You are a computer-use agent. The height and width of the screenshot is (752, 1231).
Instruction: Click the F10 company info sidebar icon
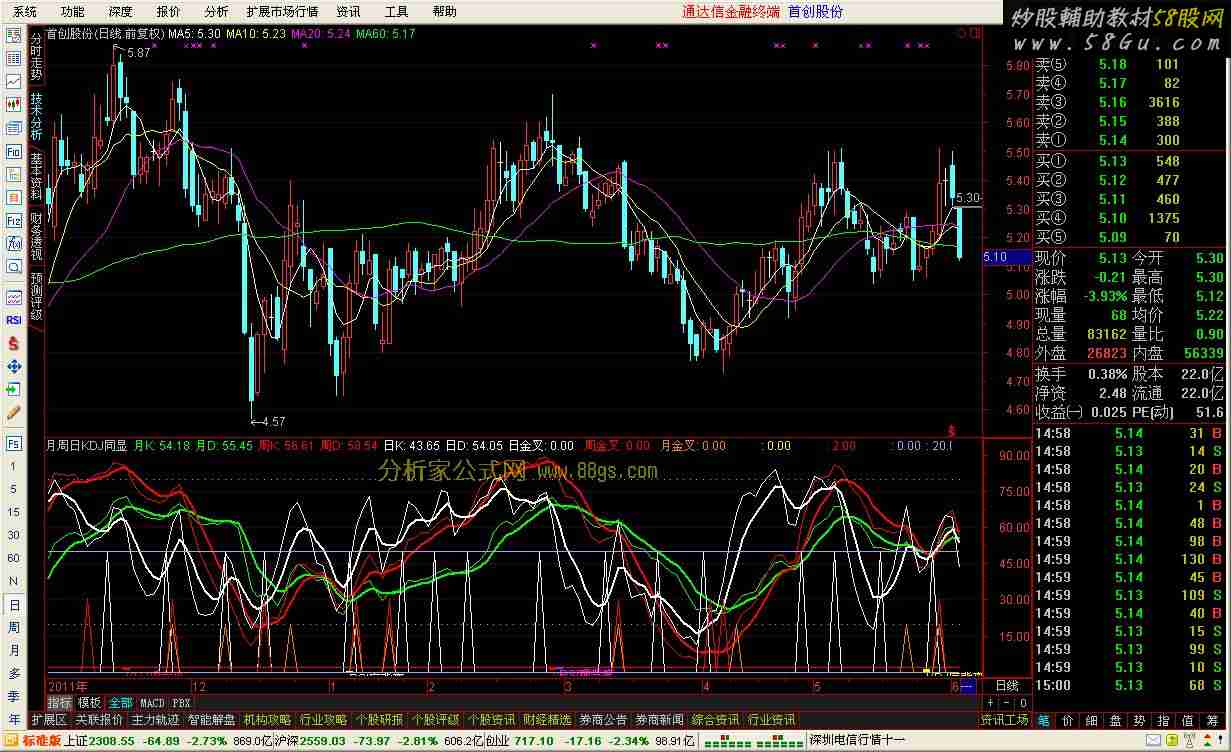click(x=14, y=152)
